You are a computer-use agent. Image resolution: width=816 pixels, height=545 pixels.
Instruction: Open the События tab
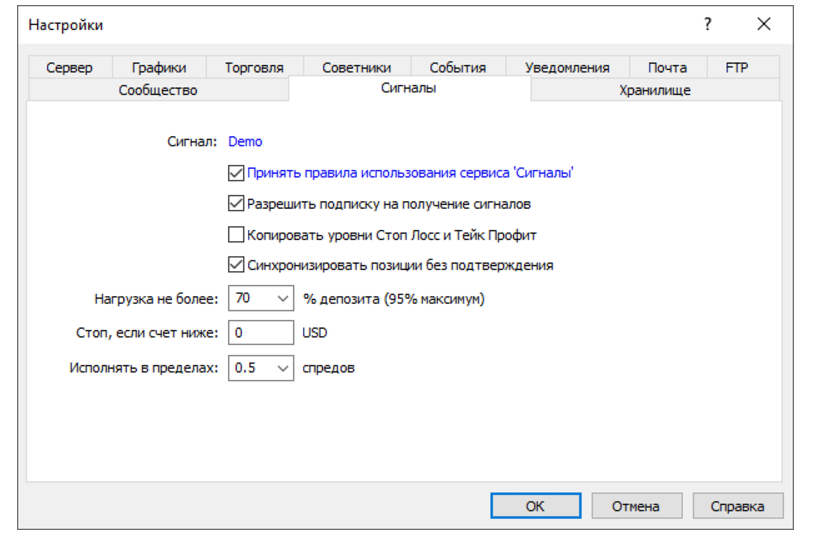458,68
